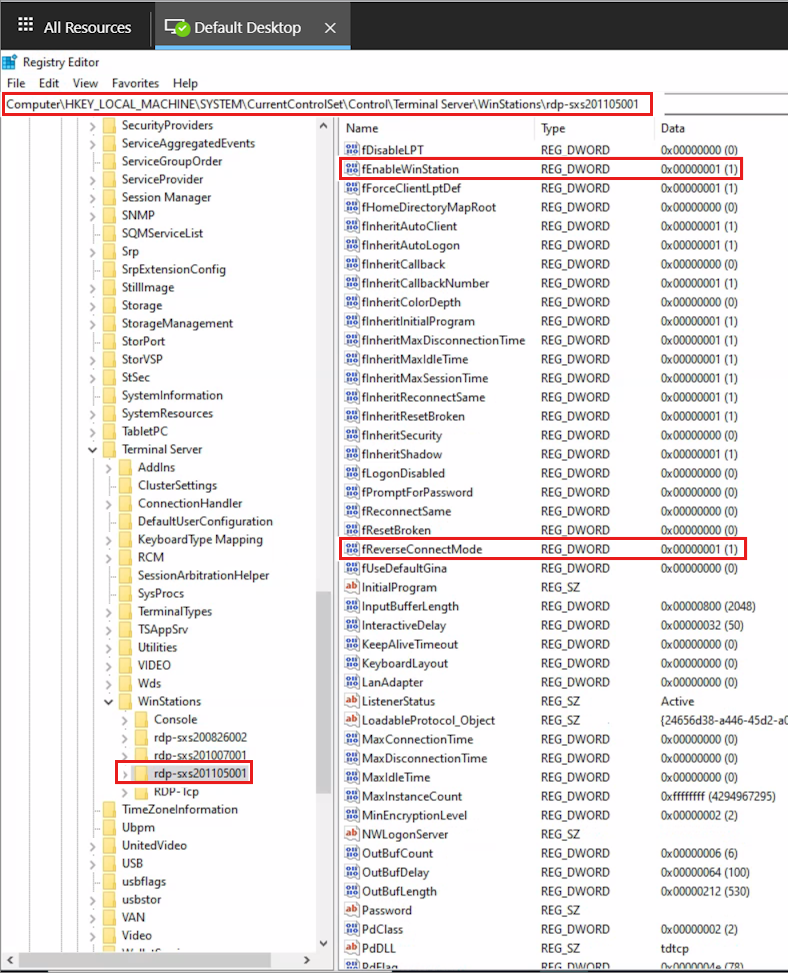Click the DWORD icon beside fLogonDisabled
This screenshot has height=973, width=788.
coord(352,473)
